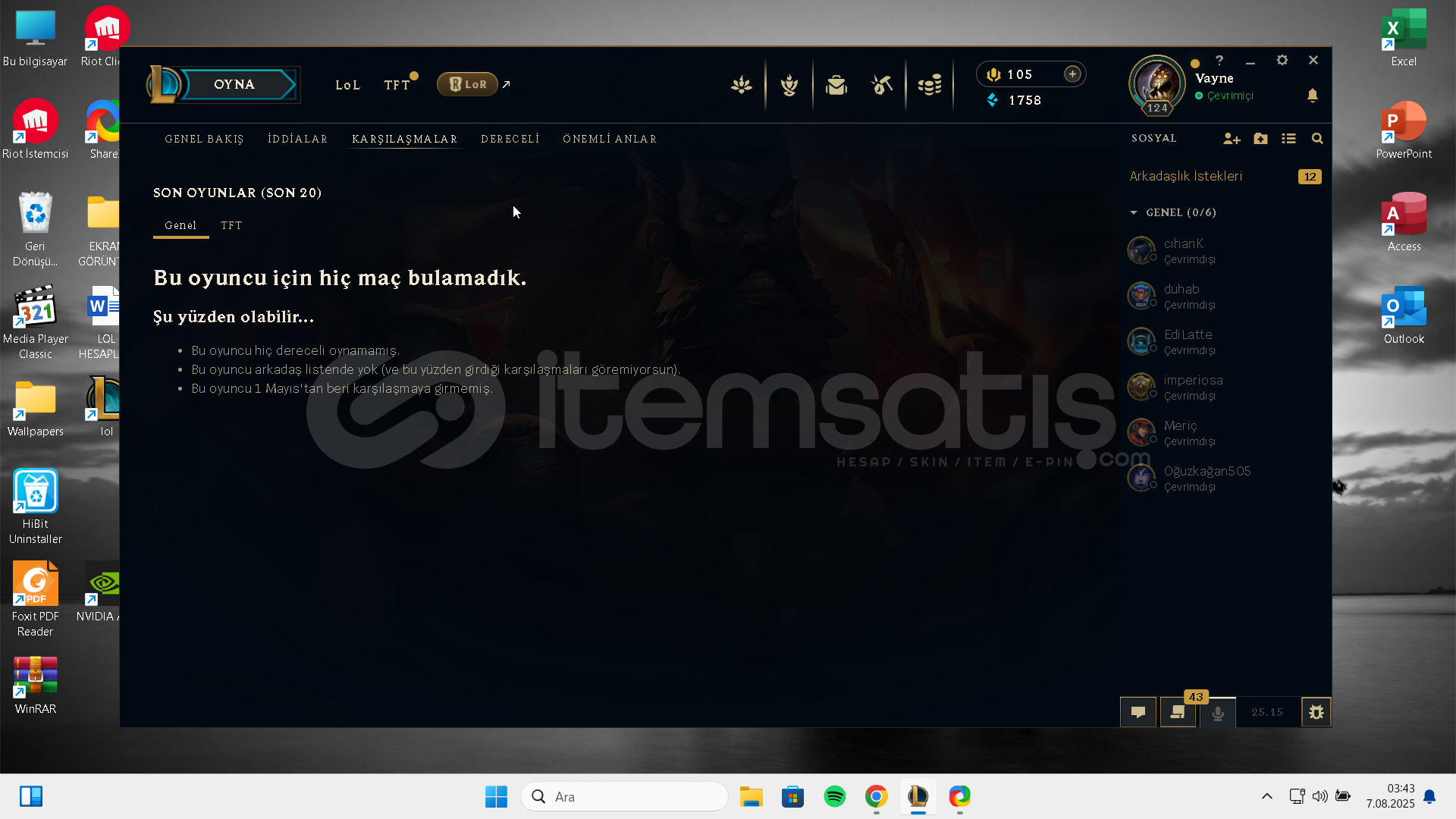The image size is (1456, 819).
Task: Click the 25.15 version label
Action: point(1267,712)
